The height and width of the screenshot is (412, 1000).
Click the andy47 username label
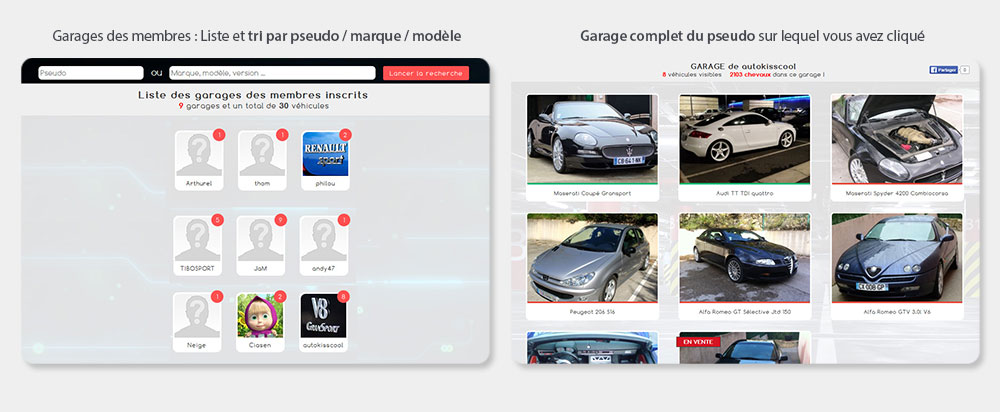(x=323, y=269)
